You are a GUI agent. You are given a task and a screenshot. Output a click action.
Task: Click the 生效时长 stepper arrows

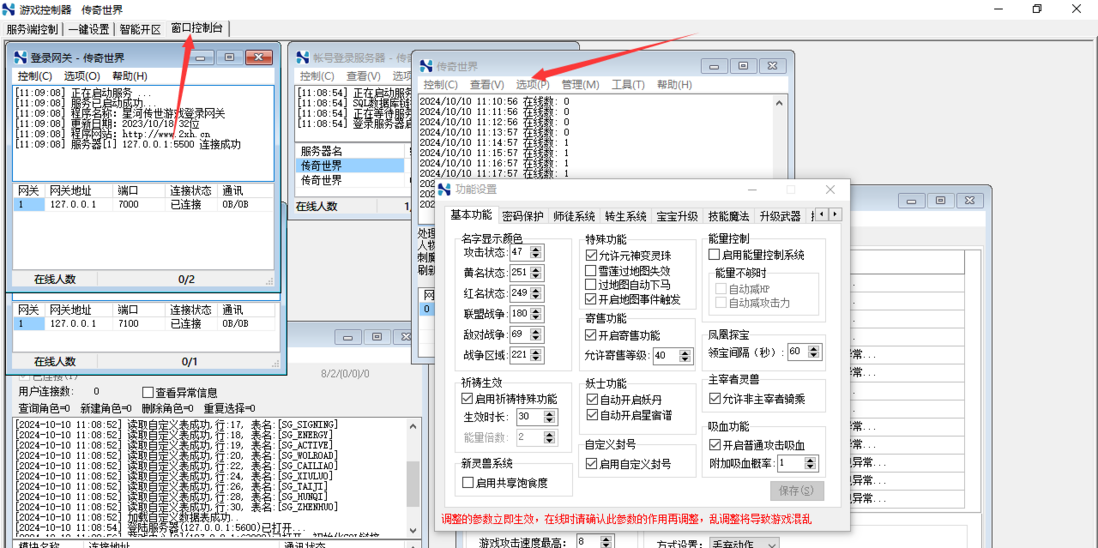550,418
